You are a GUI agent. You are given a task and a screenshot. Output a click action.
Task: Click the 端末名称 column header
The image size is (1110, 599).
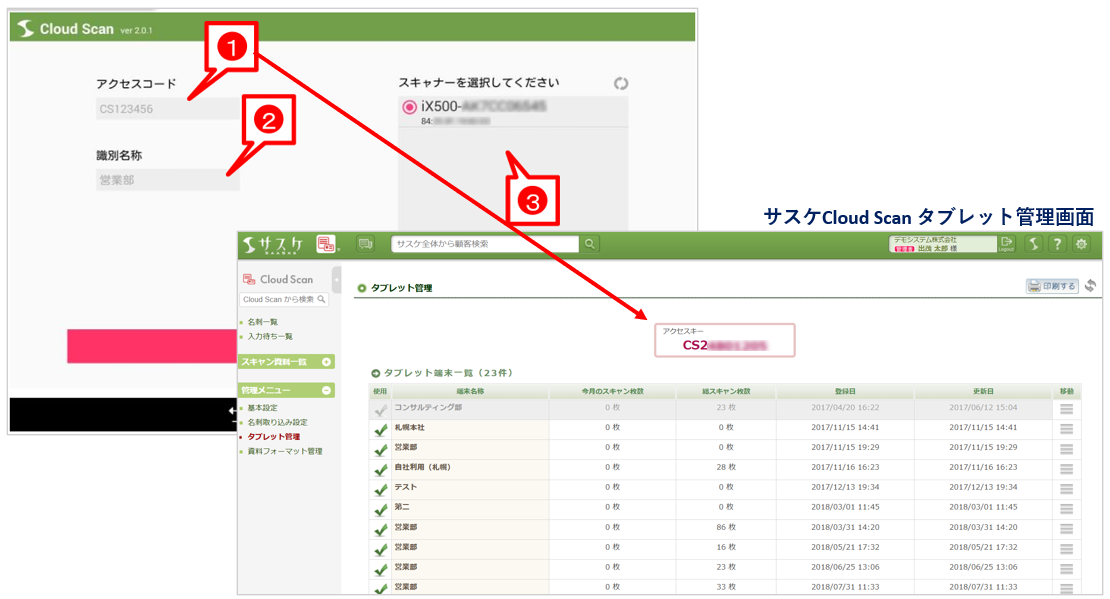(x=470, y=391)
